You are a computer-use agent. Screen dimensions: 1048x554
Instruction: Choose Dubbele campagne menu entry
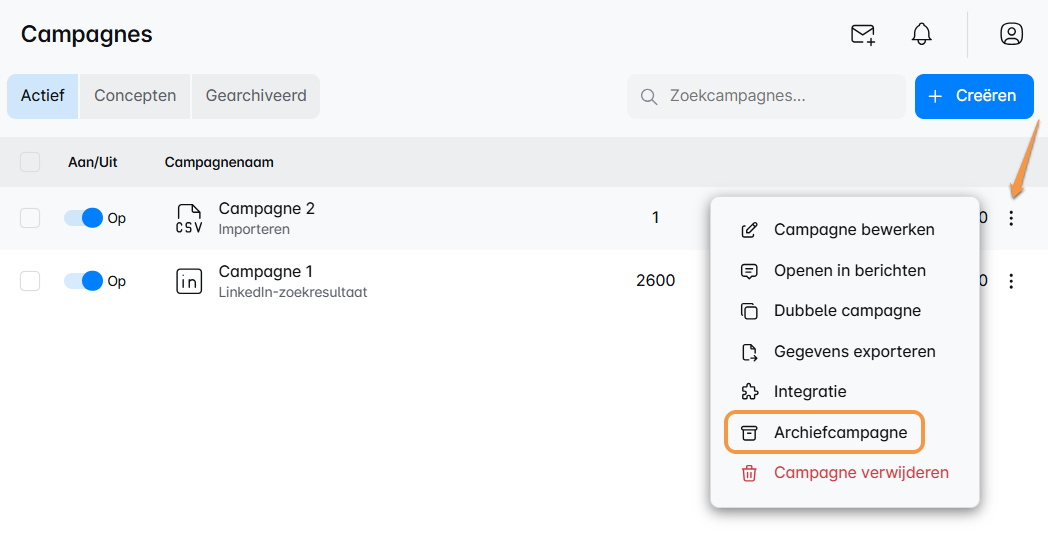(846, 310)
